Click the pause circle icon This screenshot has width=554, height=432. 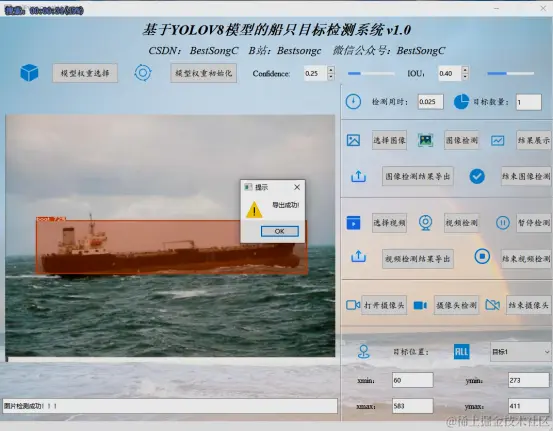[502, 223]
